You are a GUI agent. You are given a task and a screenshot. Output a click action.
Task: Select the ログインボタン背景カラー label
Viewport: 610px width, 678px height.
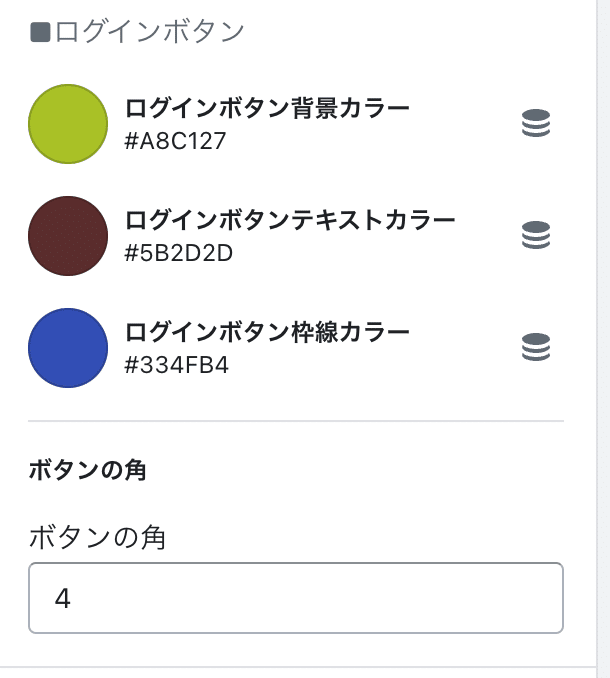(x=267, y=108)
